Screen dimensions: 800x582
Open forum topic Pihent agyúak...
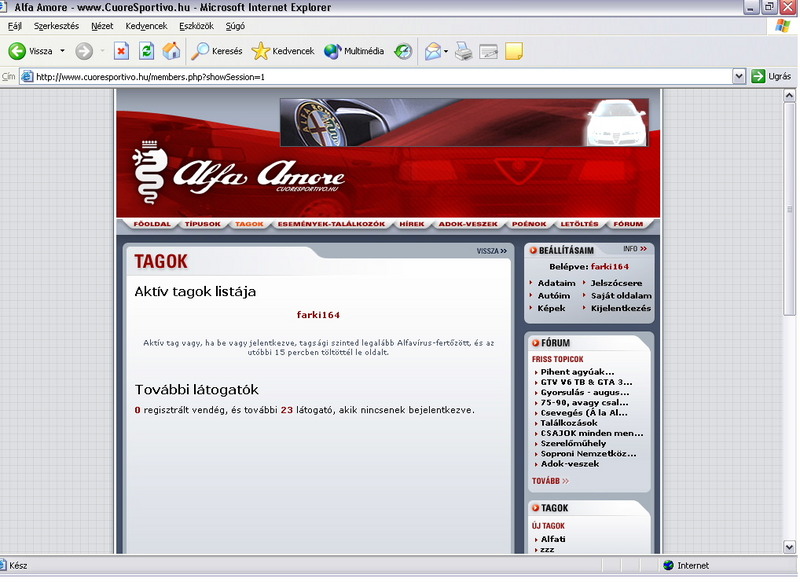click(577, 372)
